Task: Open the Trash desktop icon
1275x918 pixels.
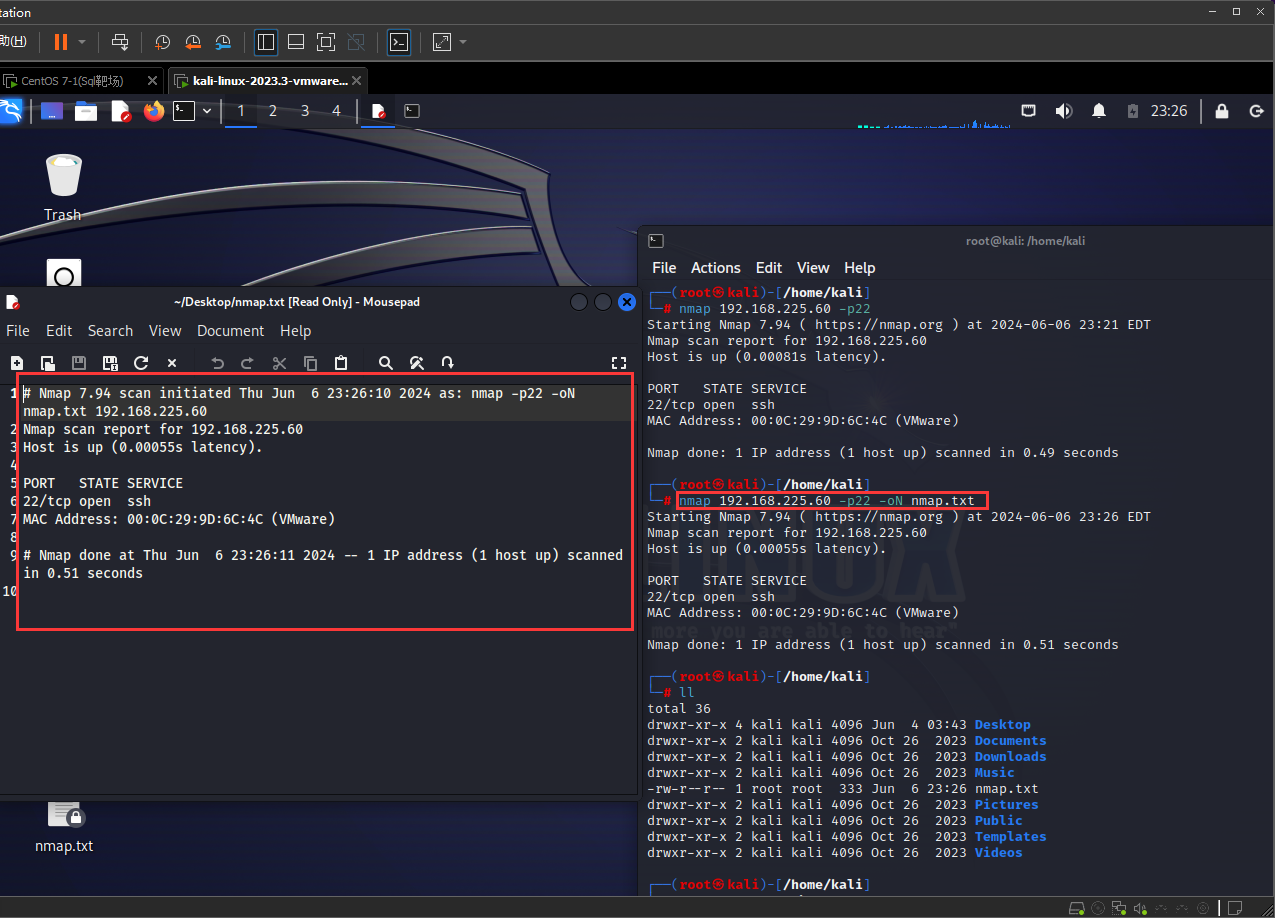Action: (x=63, y=187)
